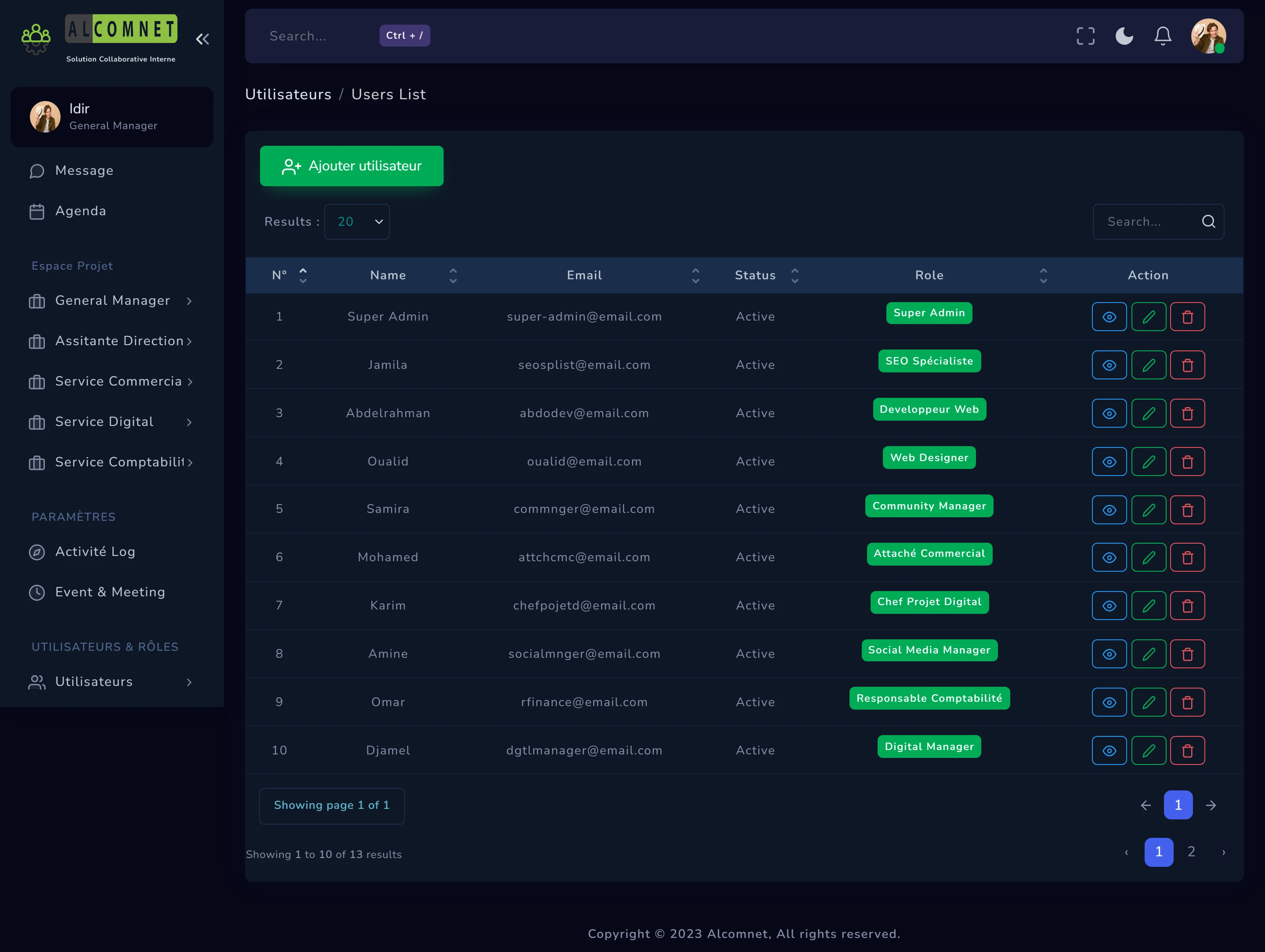
Task: Click the top global Search field
Action: [x=320, y=36]
